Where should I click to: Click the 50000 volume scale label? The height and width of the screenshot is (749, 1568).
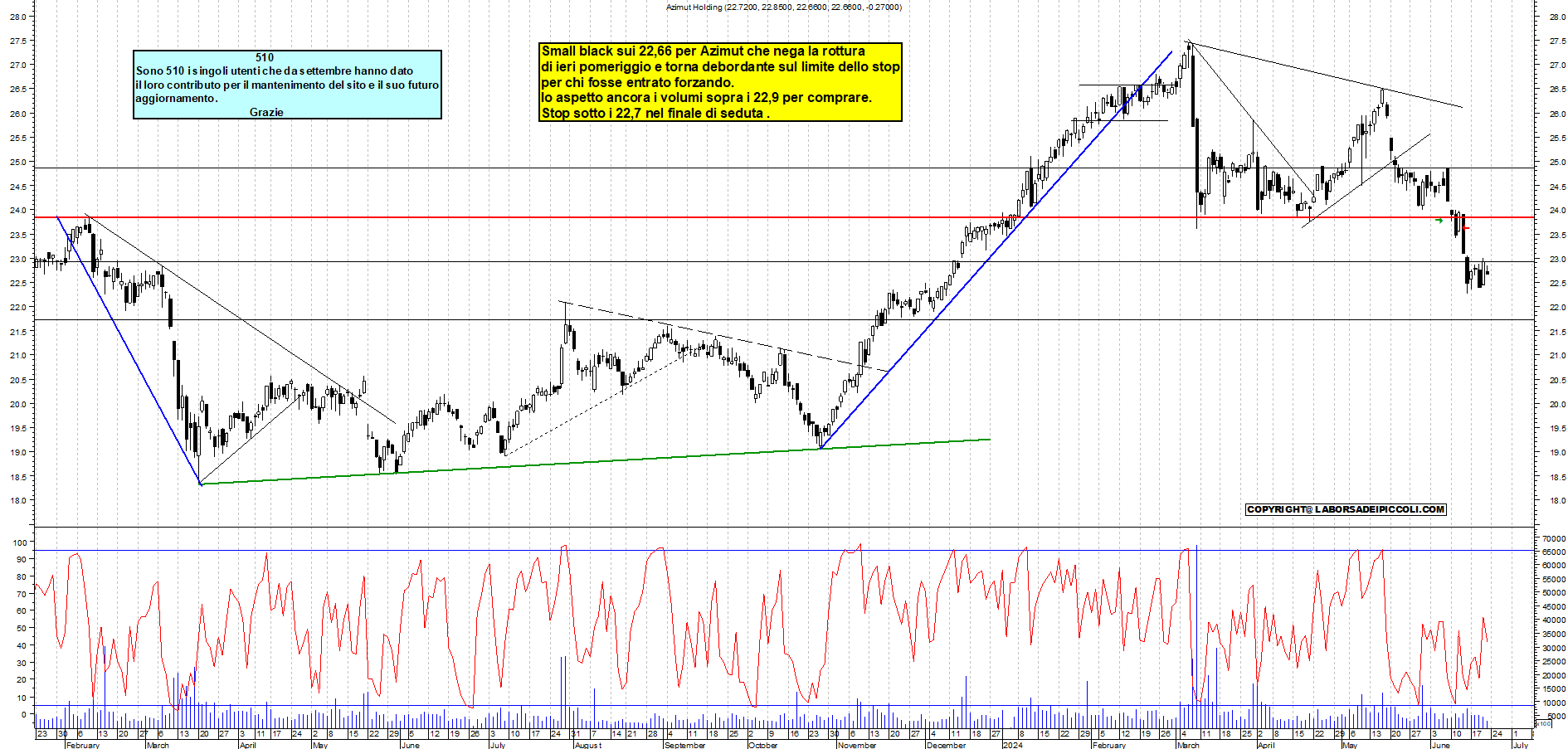[1555, 593]
